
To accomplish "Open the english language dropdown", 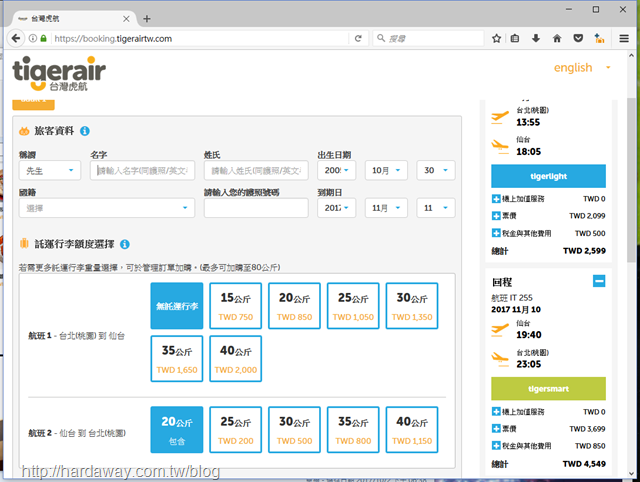I will [x=582, y=67].
